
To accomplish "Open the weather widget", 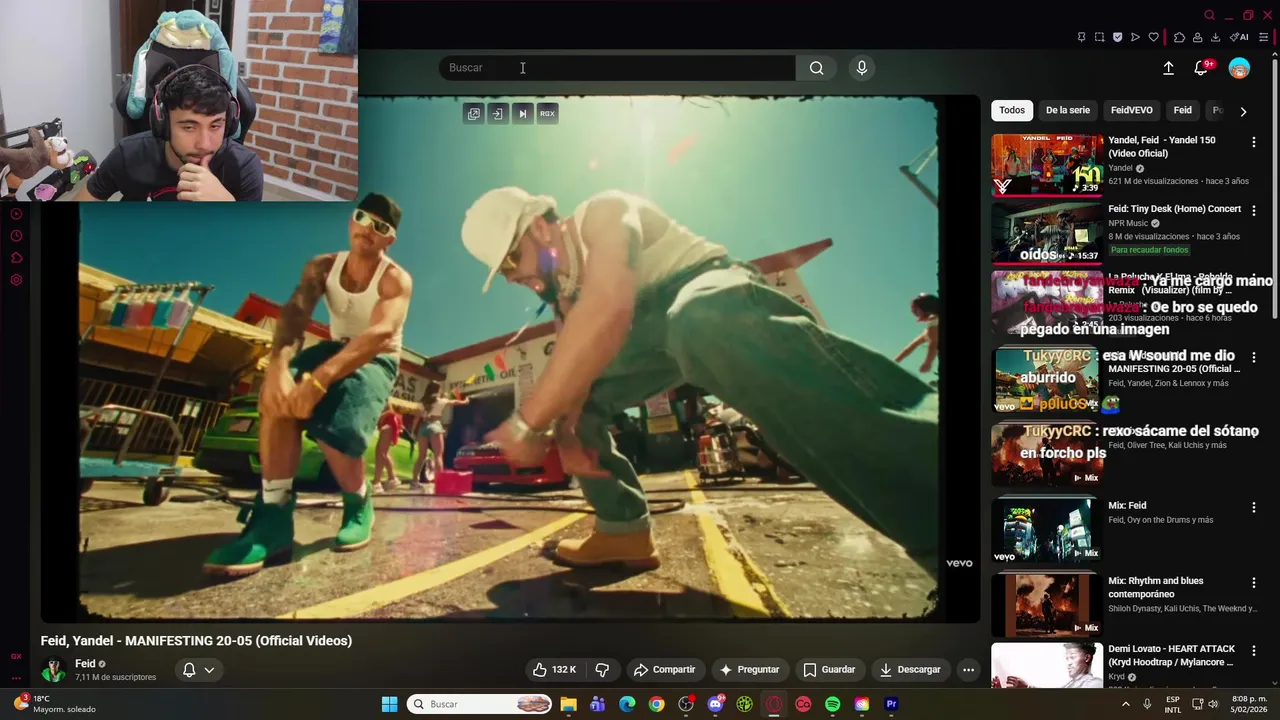I will click(54, 704).
